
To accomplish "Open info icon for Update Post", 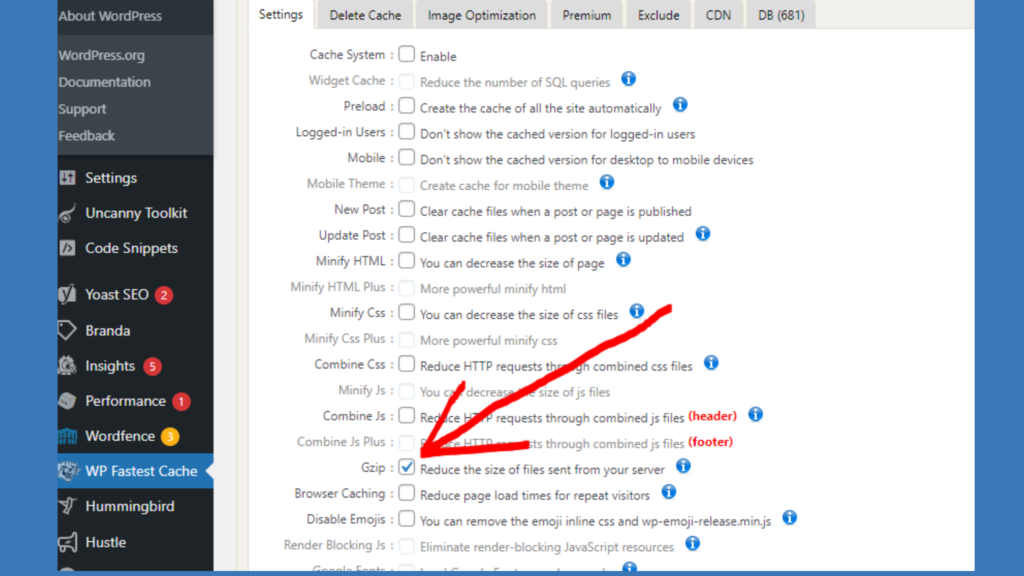I will coord(703,234).
